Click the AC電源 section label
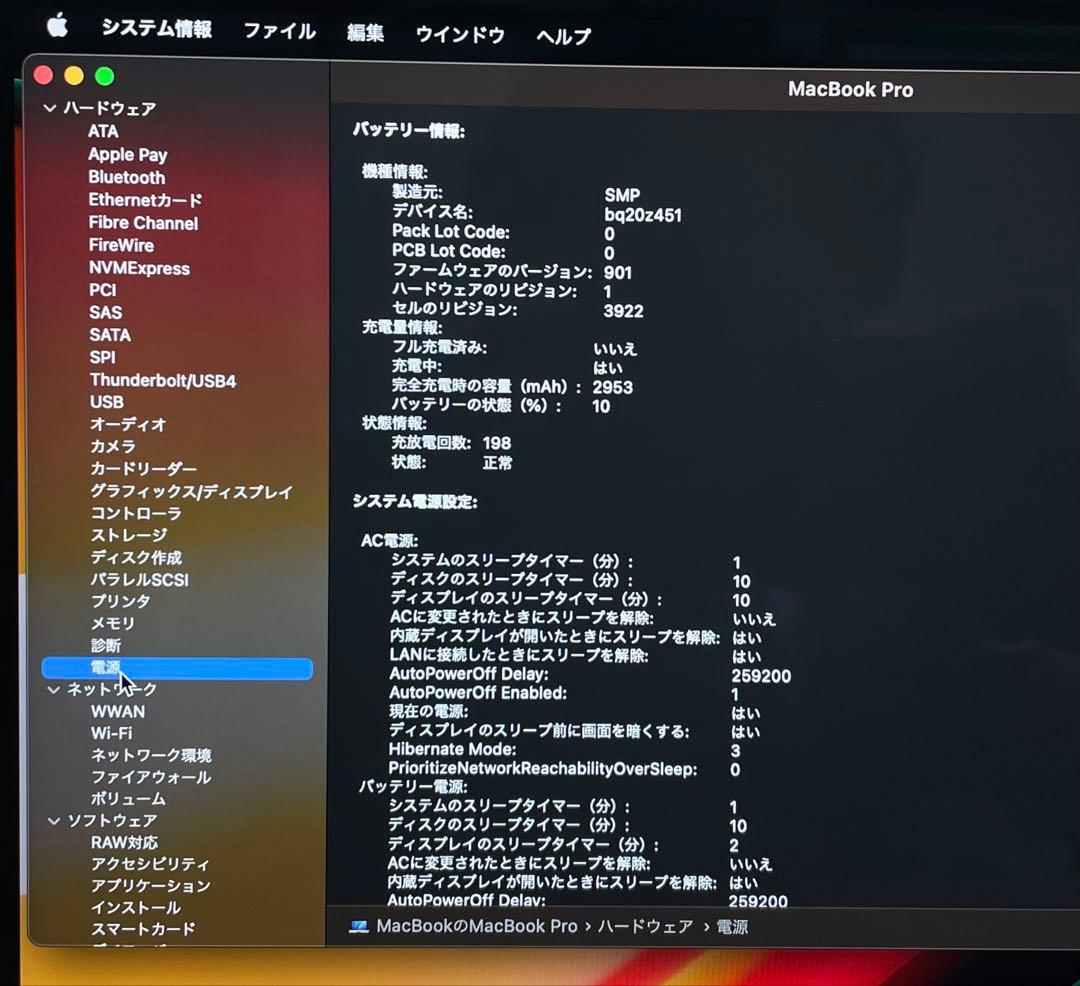The width and height of the screenshot is (1080, 986). point(389,541)
